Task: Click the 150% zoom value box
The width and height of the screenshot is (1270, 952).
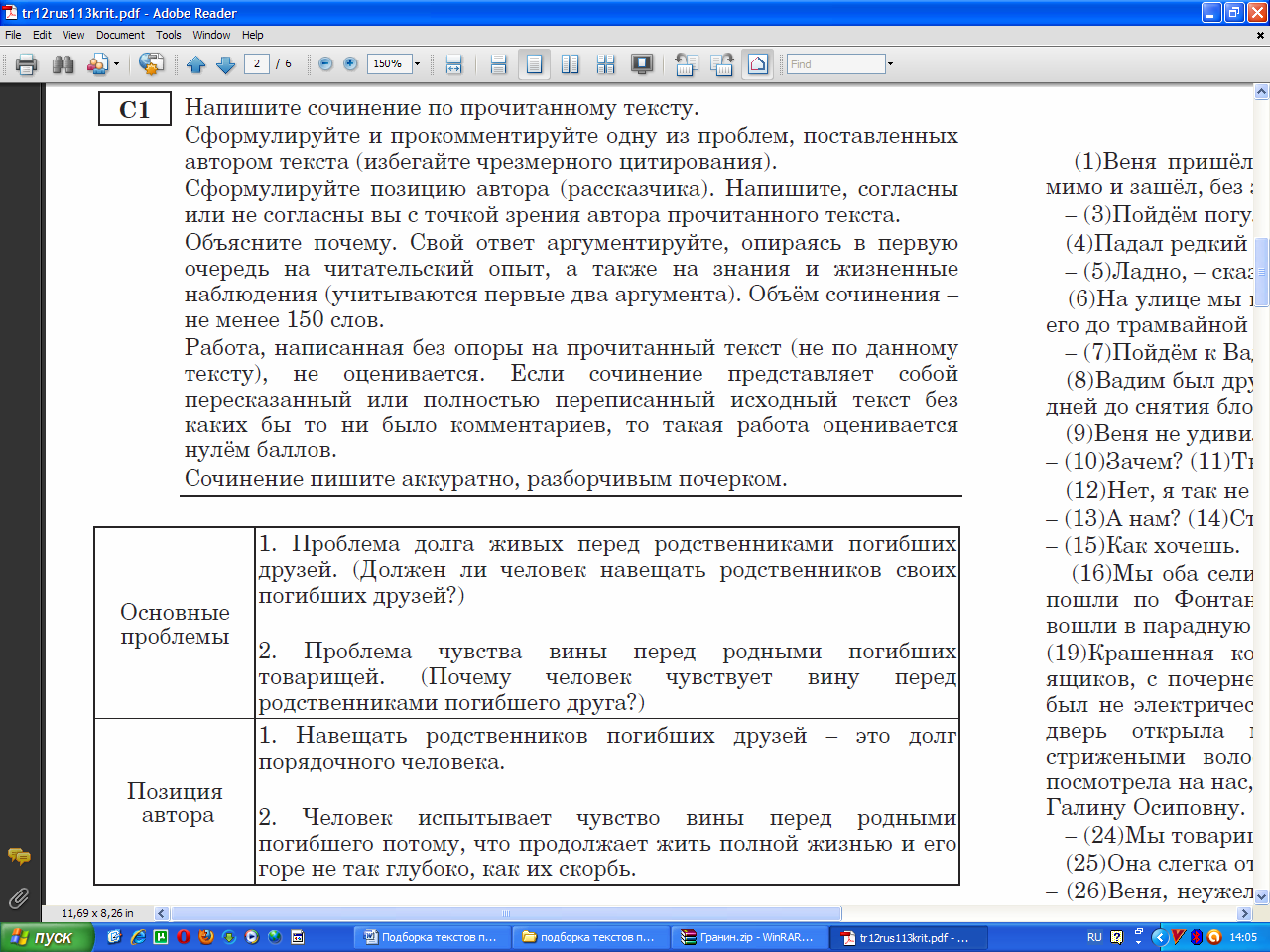Action: (388, 63)
